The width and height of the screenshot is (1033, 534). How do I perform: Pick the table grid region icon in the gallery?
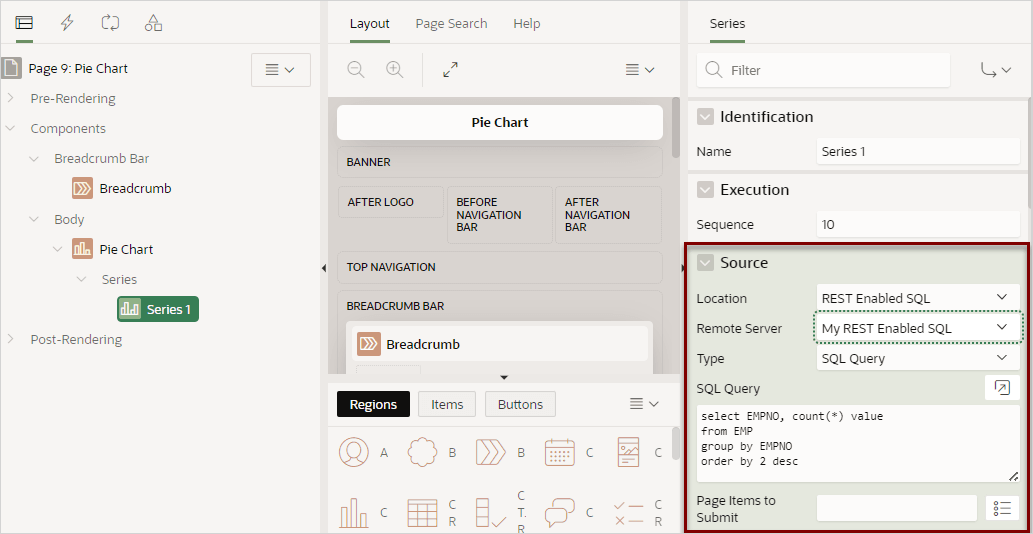tap(422, 513)
